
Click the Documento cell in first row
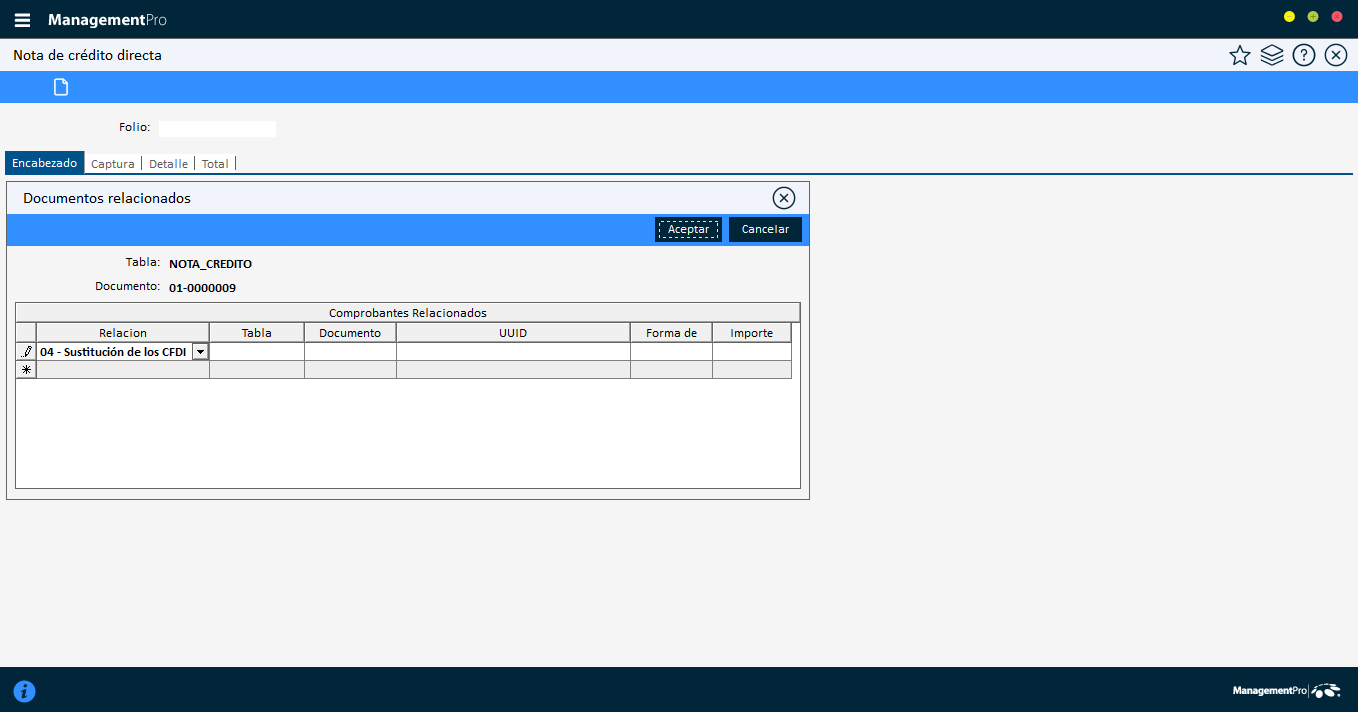350,352
